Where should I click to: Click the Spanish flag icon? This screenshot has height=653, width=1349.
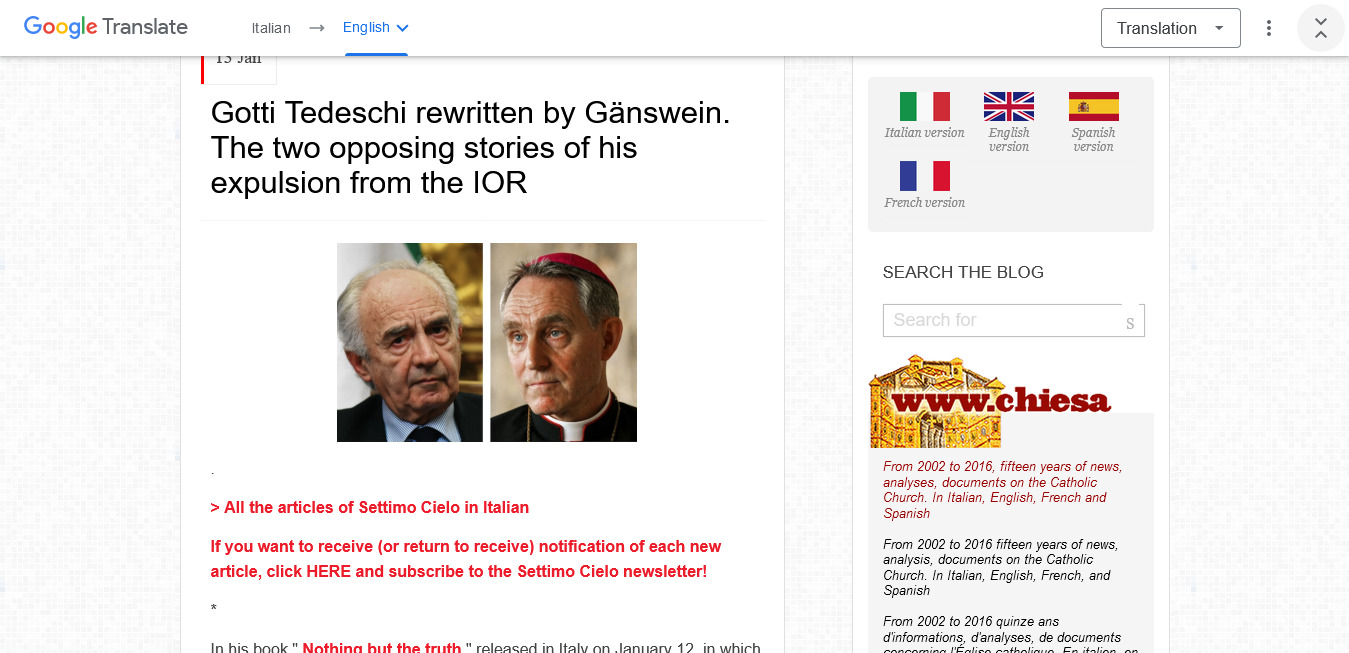pos(1094,106)
